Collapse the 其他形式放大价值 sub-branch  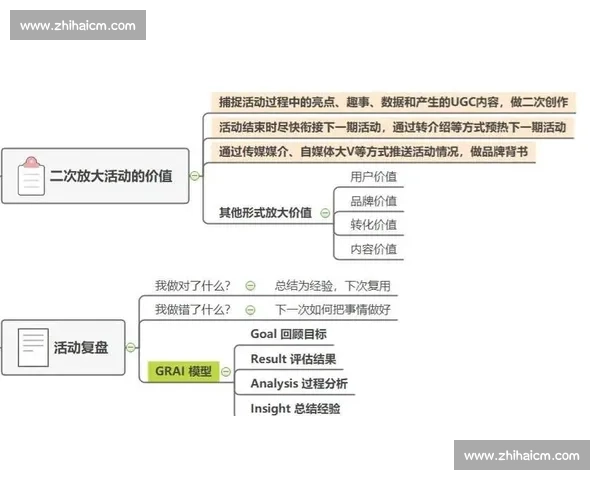coord(325,213)
